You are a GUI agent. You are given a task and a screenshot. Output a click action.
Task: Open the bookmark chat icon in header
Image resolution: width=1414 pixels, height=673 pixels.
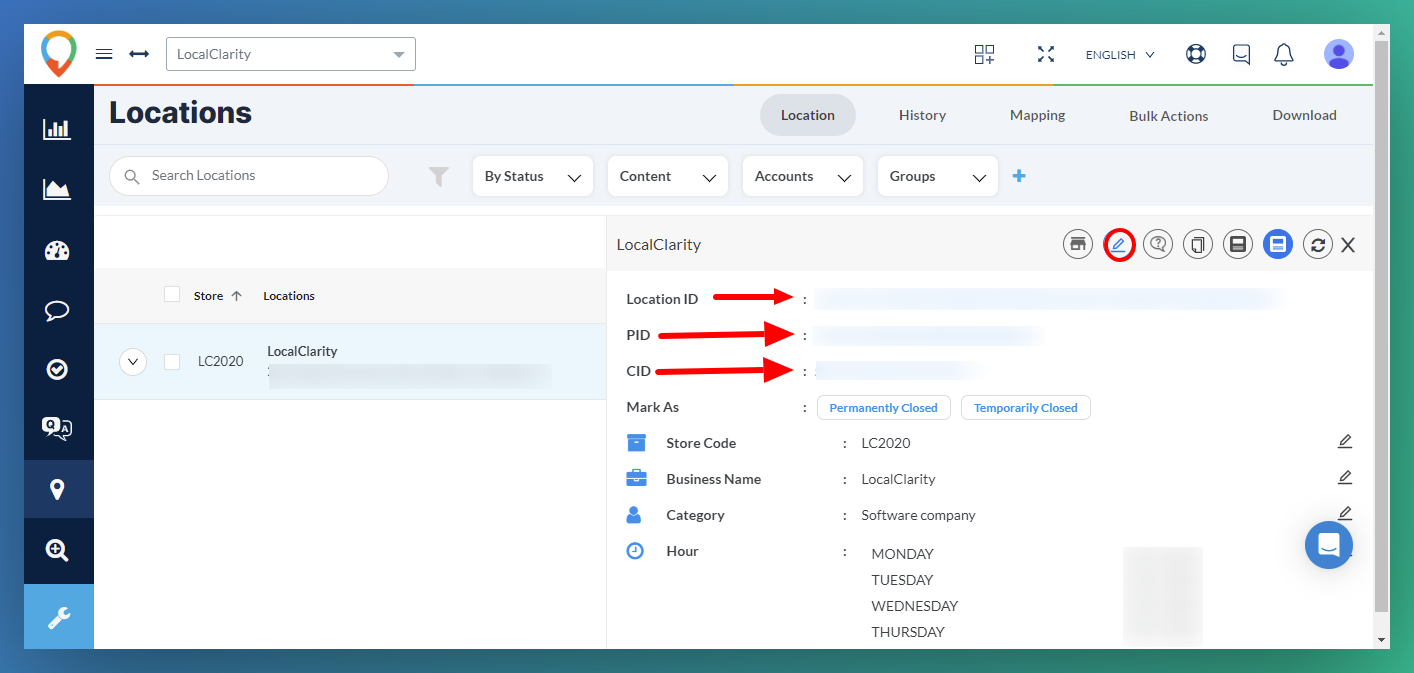pyautogui.click(x=1241, y=54)
